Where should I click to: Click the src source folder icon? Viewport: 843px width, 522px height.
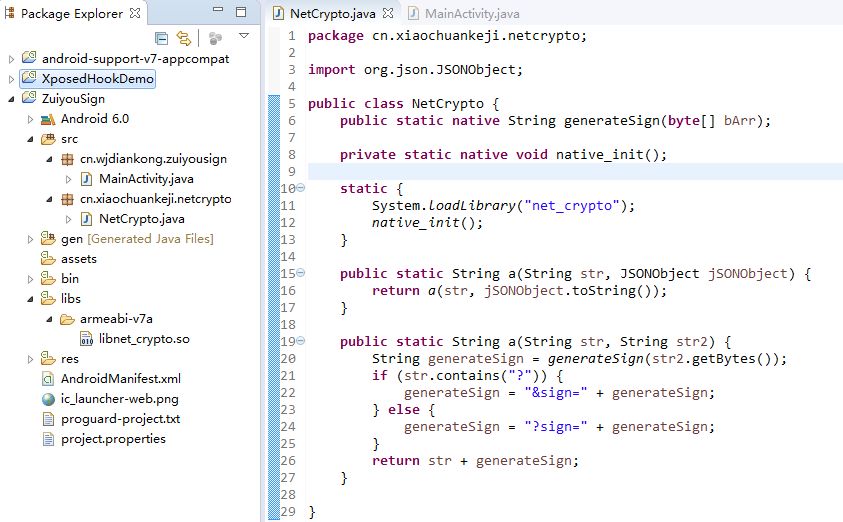[48, 139]
